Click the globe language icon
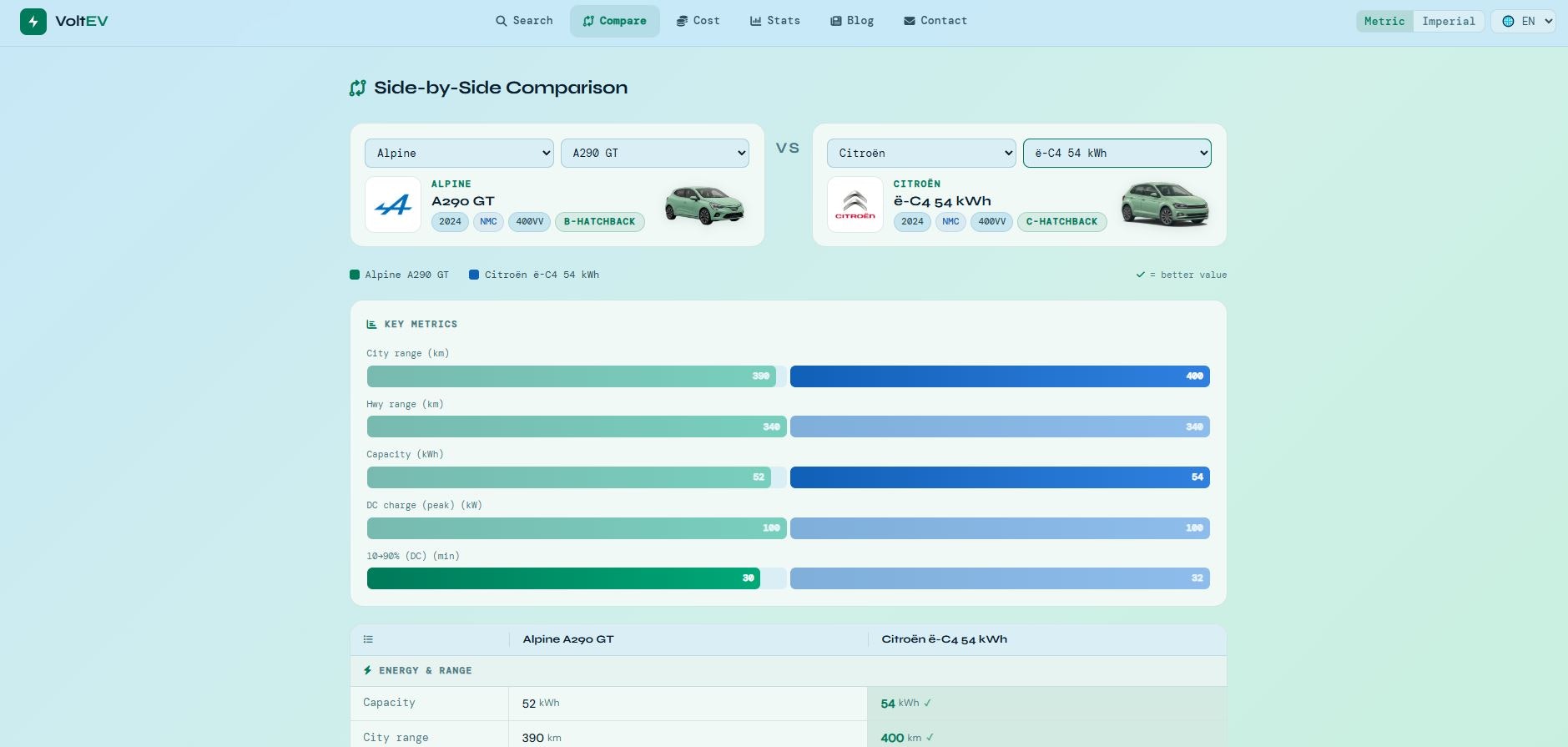This screenshot has width=1568, height=747. [1508, 22]
